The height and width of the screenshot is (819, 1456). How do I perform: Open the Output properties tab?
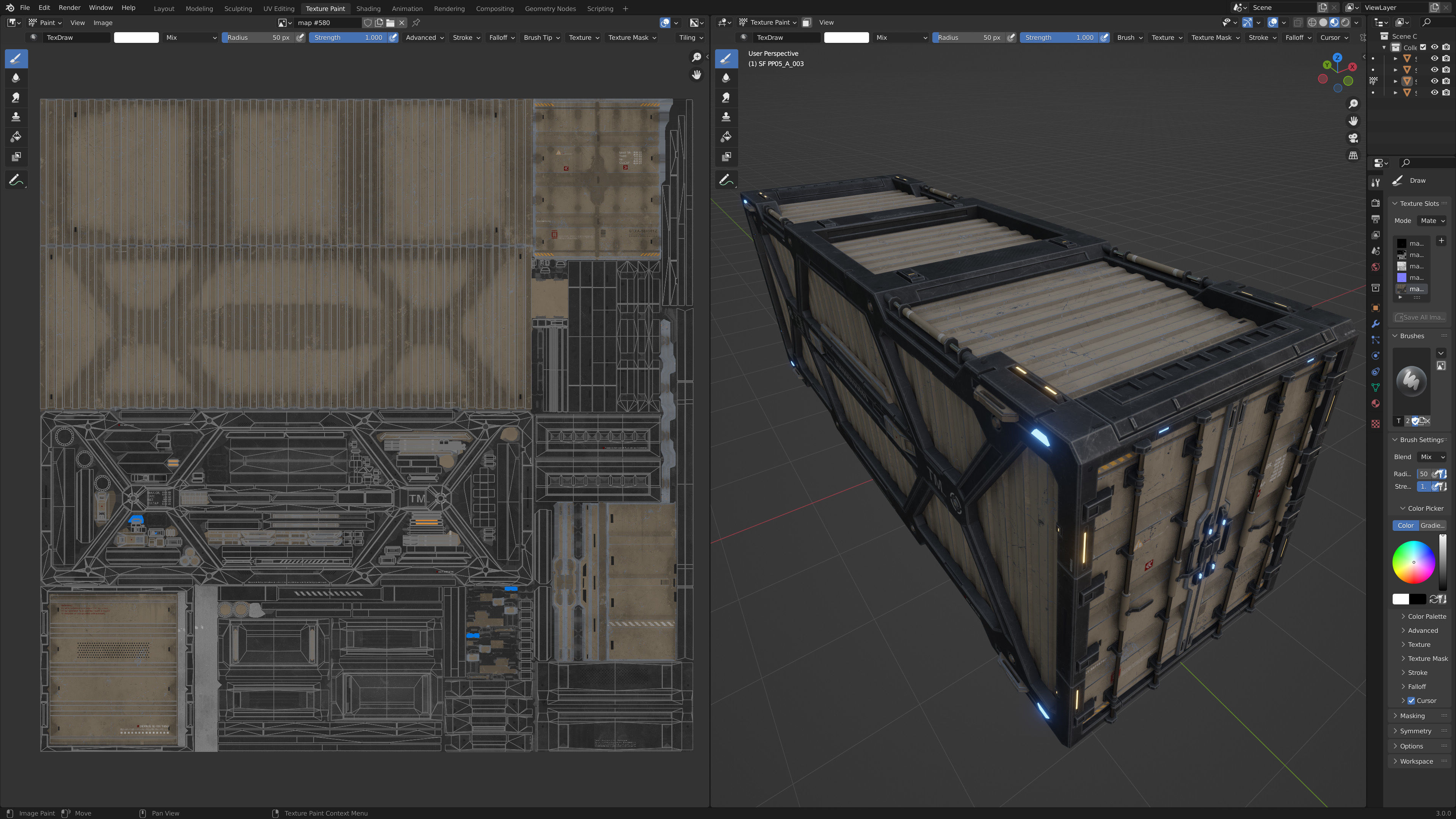(x=1376, y=219)
